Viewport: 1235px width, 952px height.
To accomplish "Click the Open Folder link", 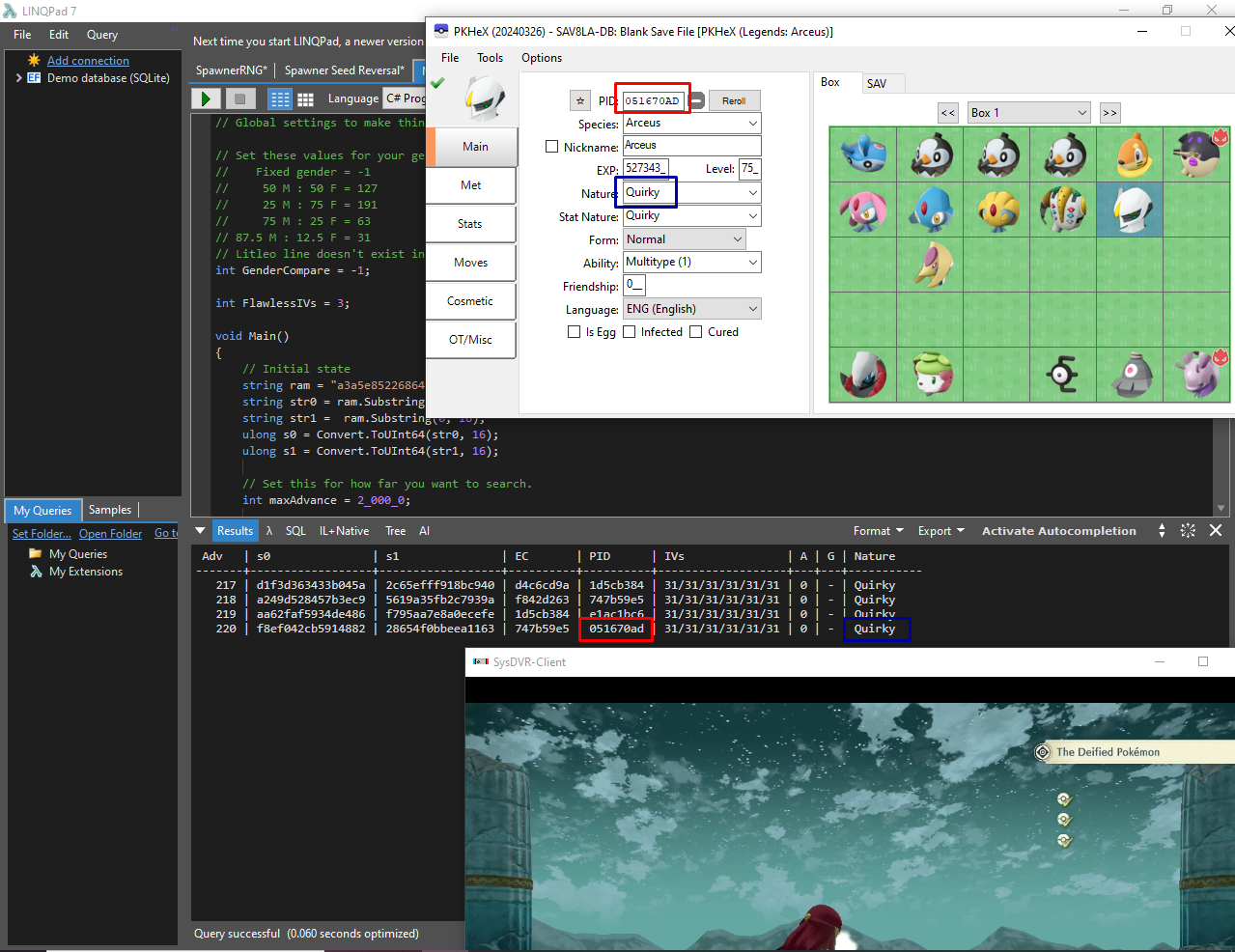I will pyautogui.click(x=110, y=534).
